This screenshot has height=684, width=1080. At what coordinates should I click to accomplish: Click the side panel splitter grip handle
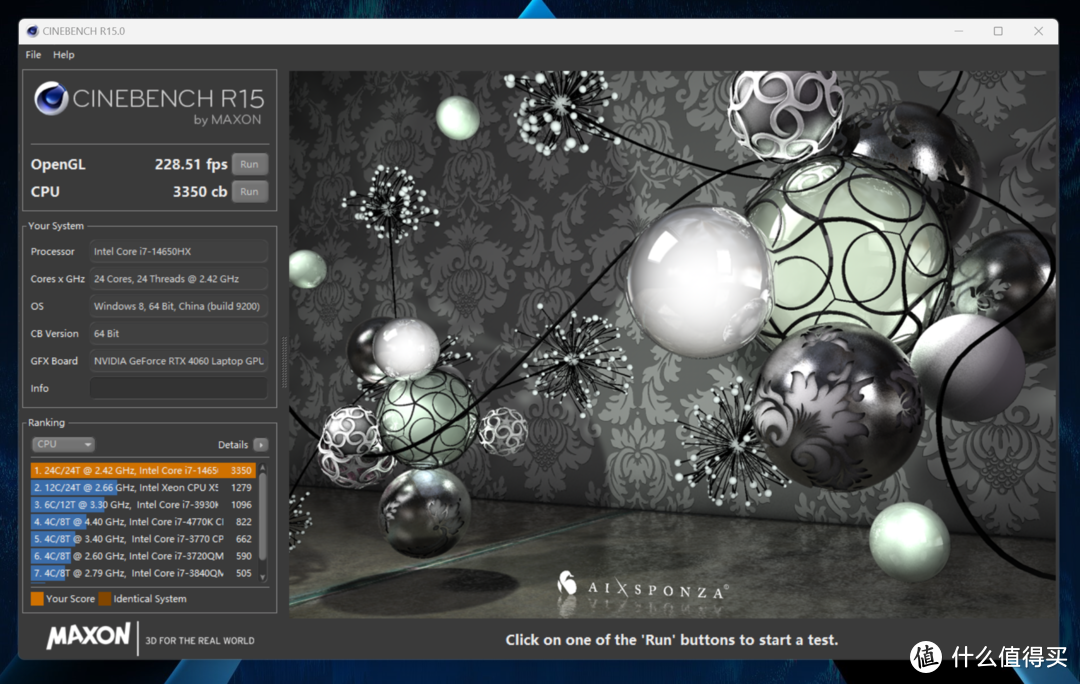(x=284, y=362)
